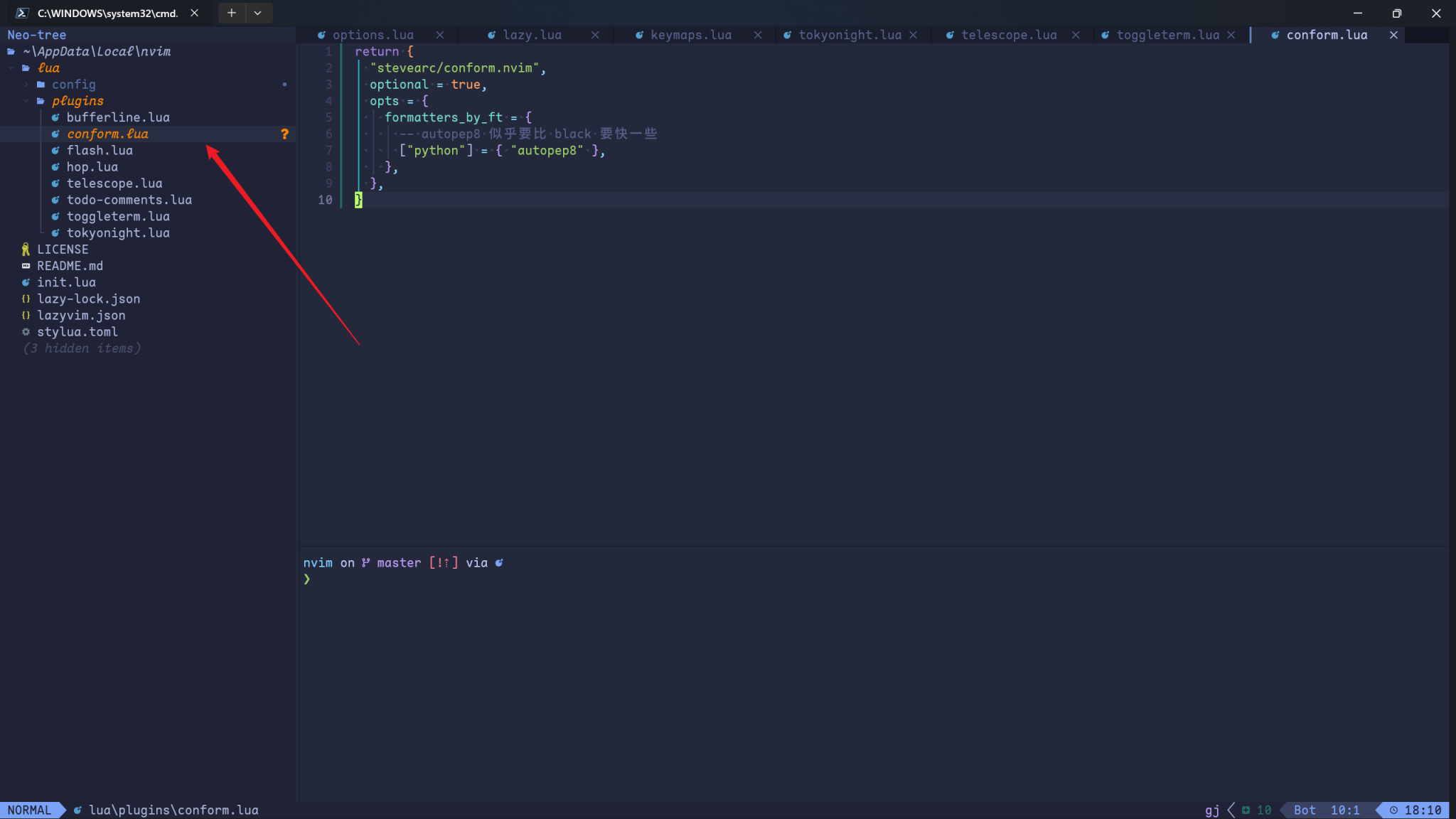Image resolution: width=1456 pixels, height=819 pixels.
Task: Click the question mark git status icon
Action: pos(284,134)
